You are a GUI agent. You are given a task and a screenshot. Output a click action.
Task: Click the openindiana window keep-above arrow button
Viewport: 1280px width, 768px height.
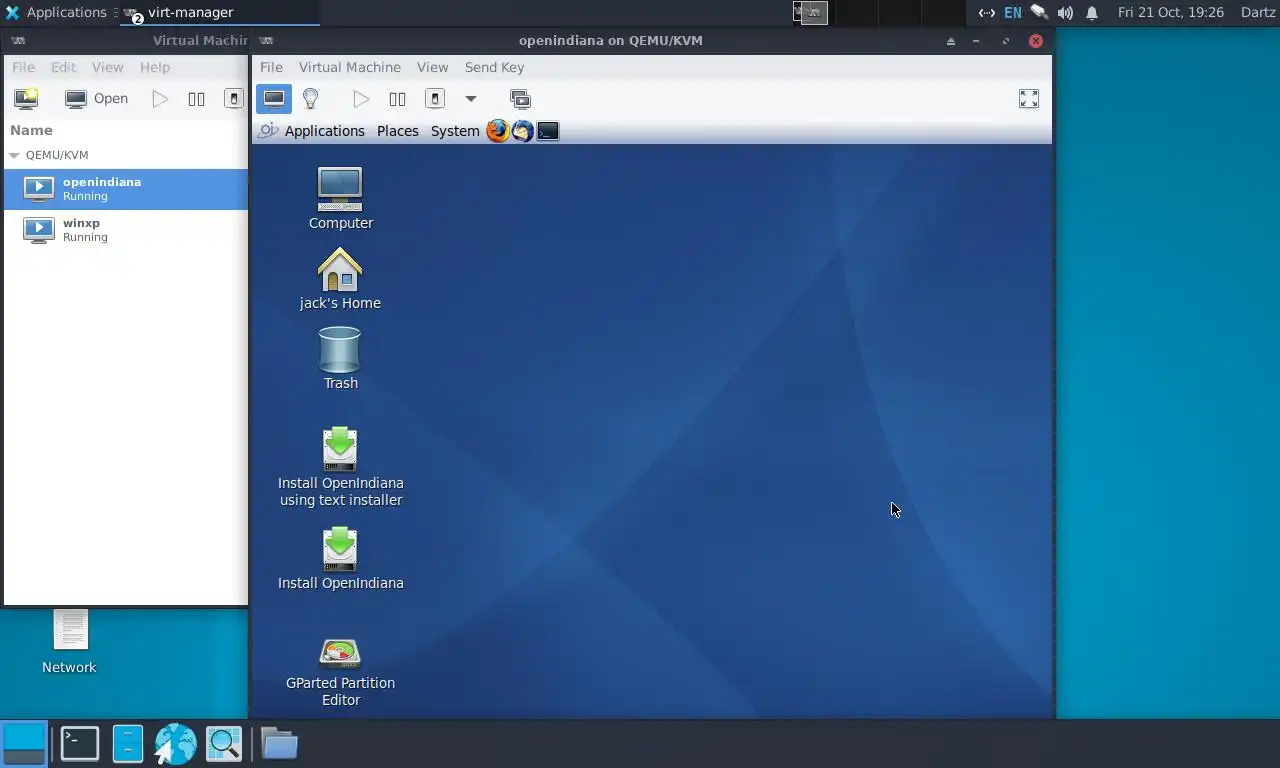tap(951, 41)
